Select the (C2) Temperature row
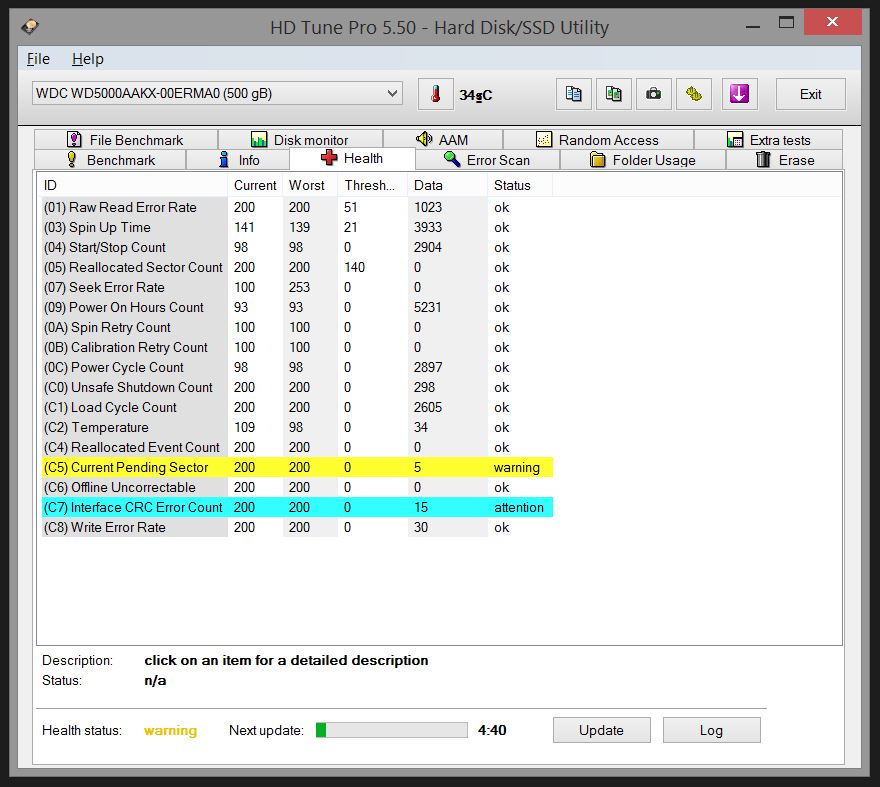 (297, 427)
